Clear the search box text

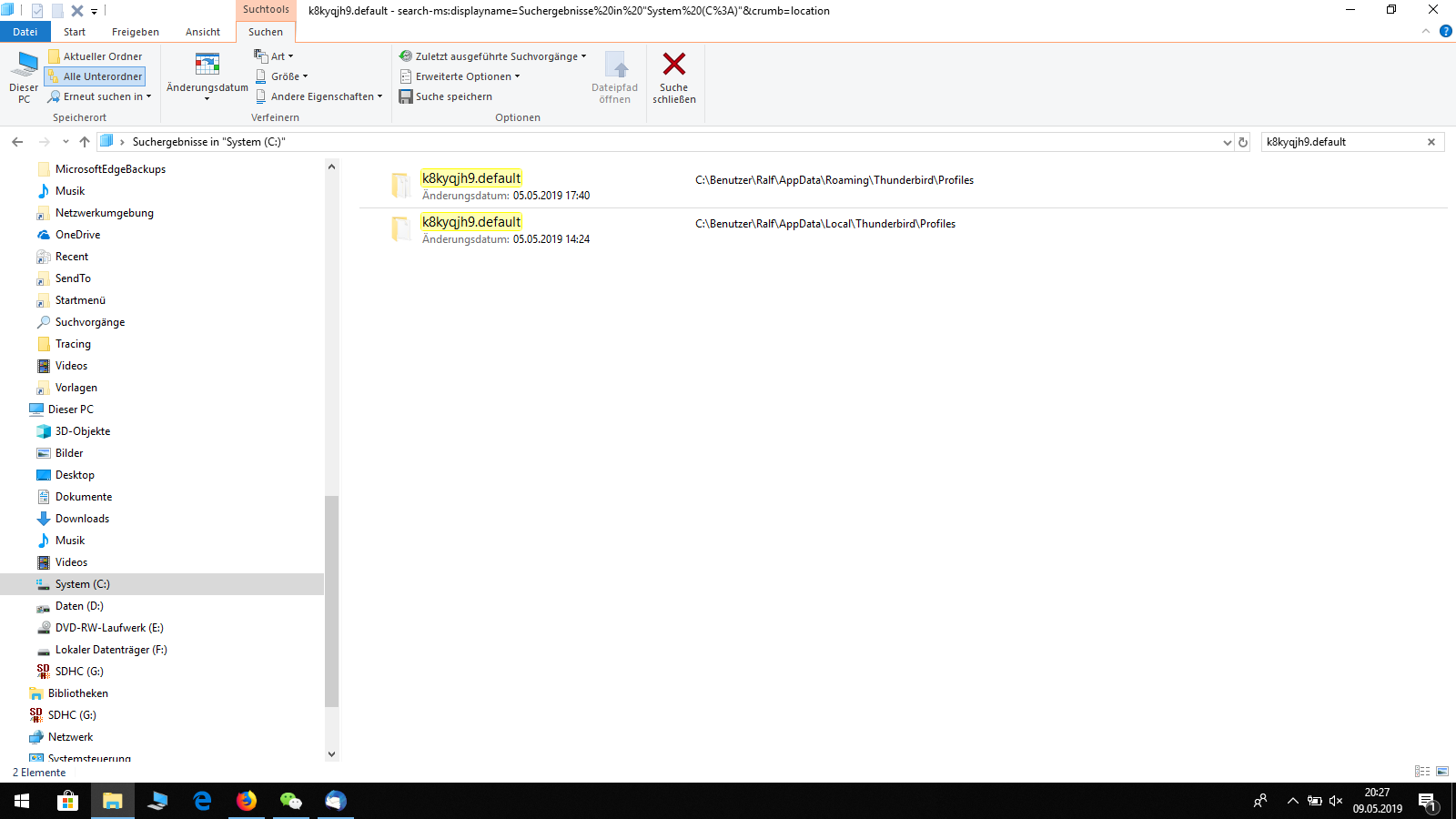(x=1431, y=142)
